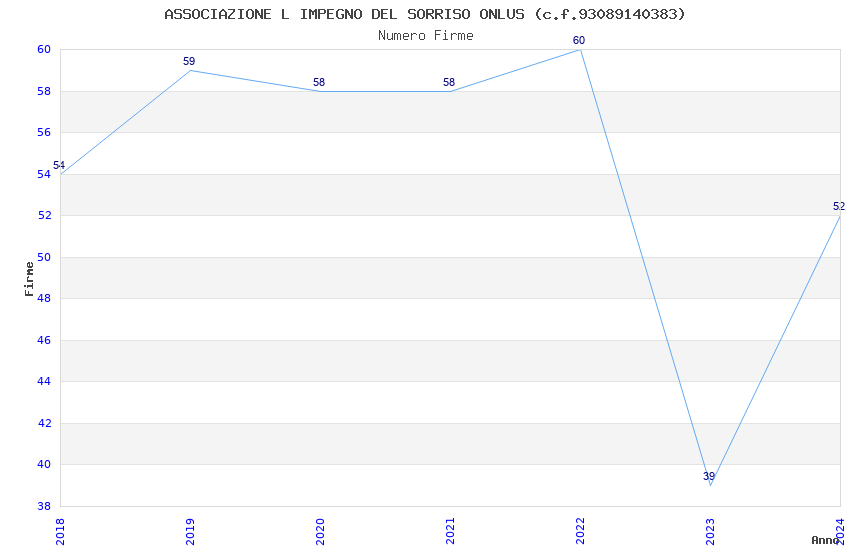Viewport: 850px width, 550px height.
Task: Click the x-axis year label 2020
Action: point(320,532)
